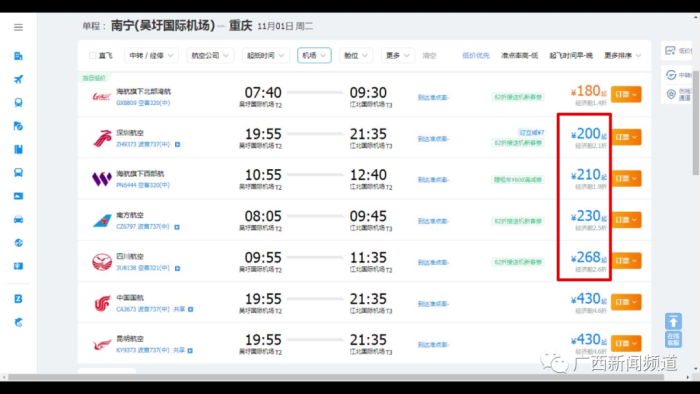Click the 当日低价 daily low price tag
The width and height of the screenshot is (700, 394).
coord(94,78)
